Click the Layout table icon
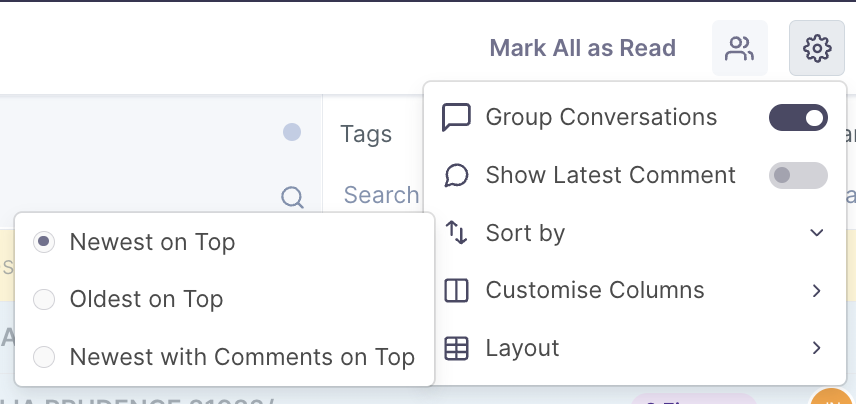 coord(456,348)
